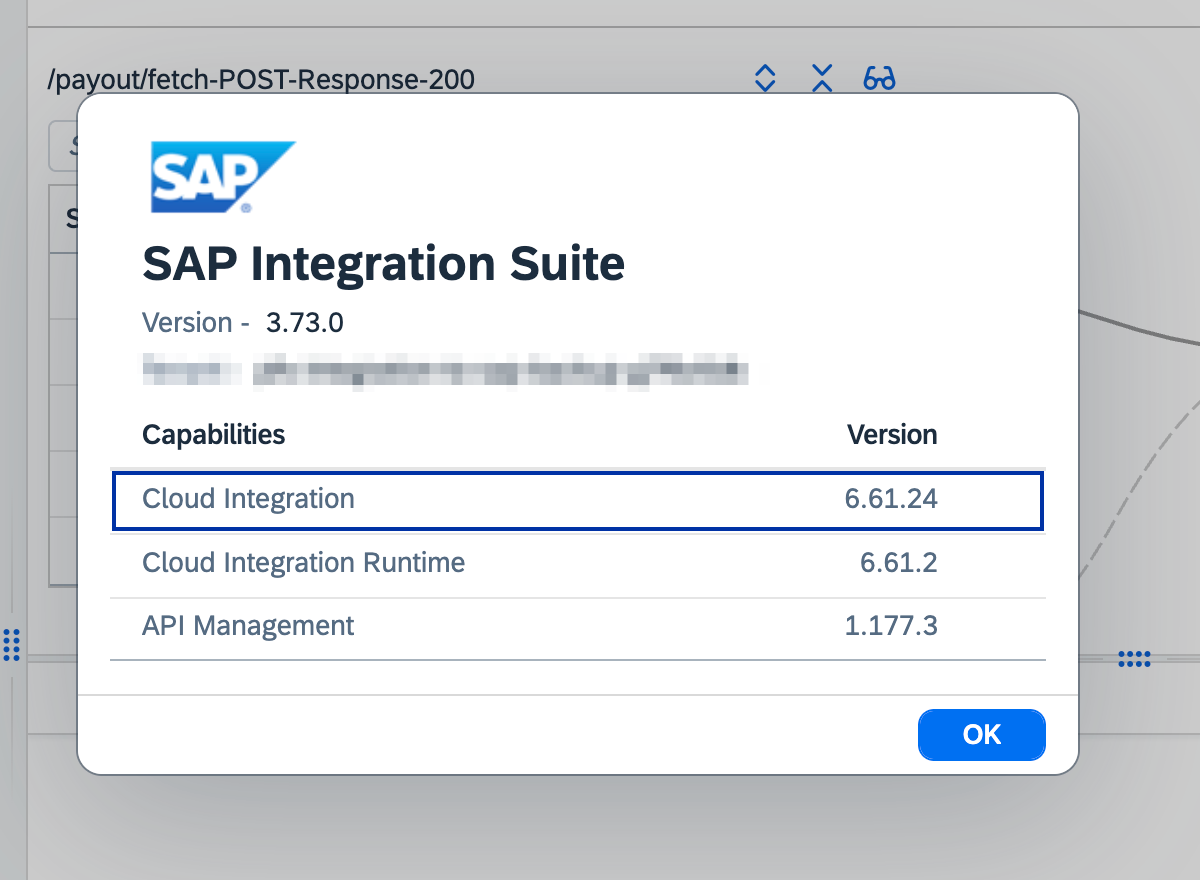Click version 1.177.3 of API Management
Screen dimensions: 1200x880
click(x=891, y=627)
